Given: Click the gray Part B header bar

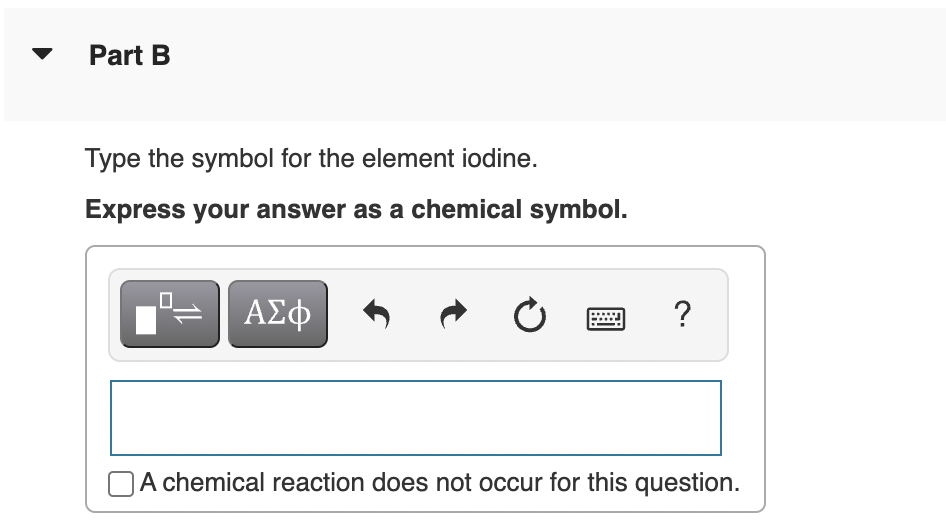Looking at the screenshot, I should pyautogui.click(x=474, y=64).
